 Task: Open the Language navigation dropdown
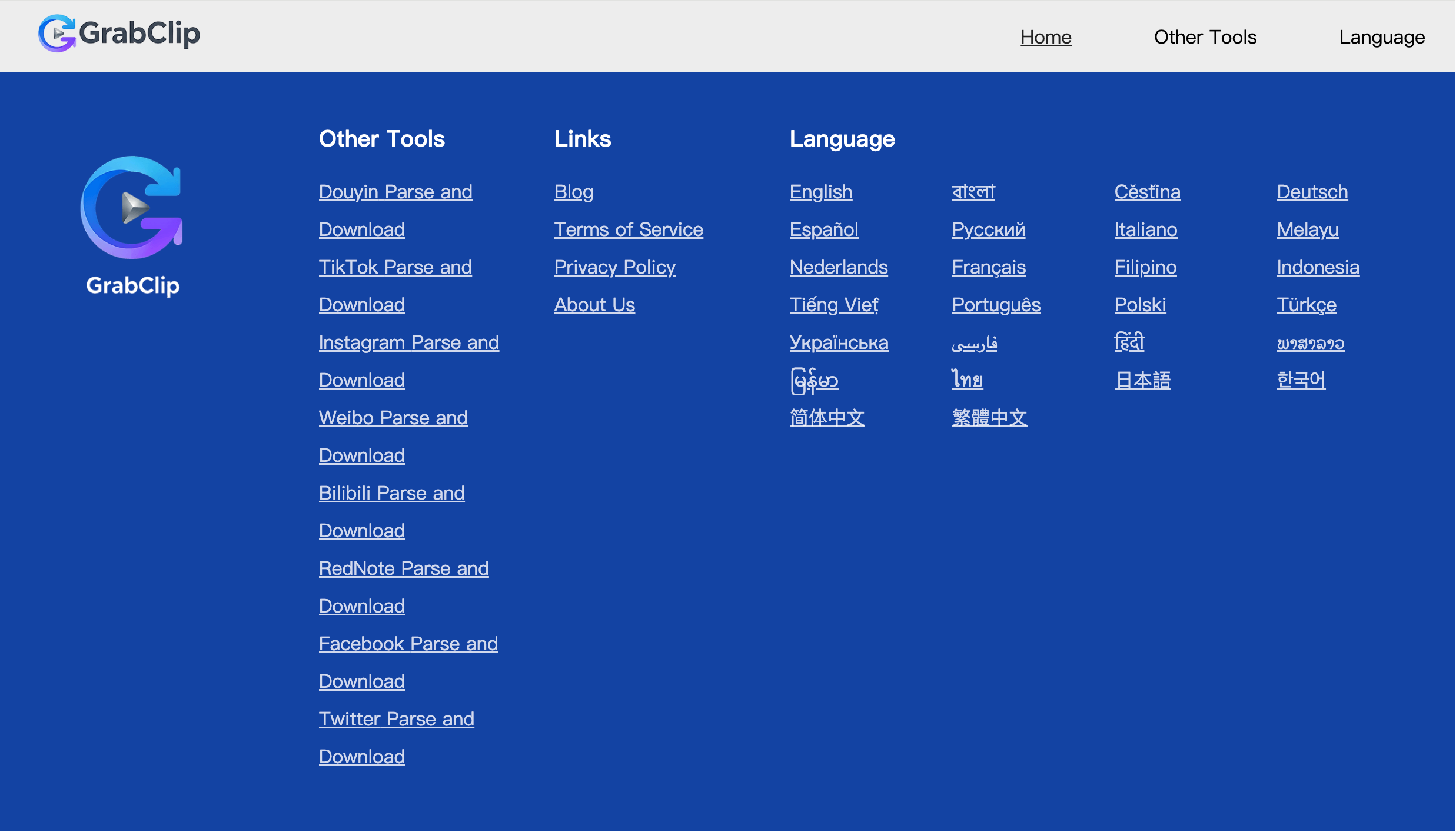1382,36
